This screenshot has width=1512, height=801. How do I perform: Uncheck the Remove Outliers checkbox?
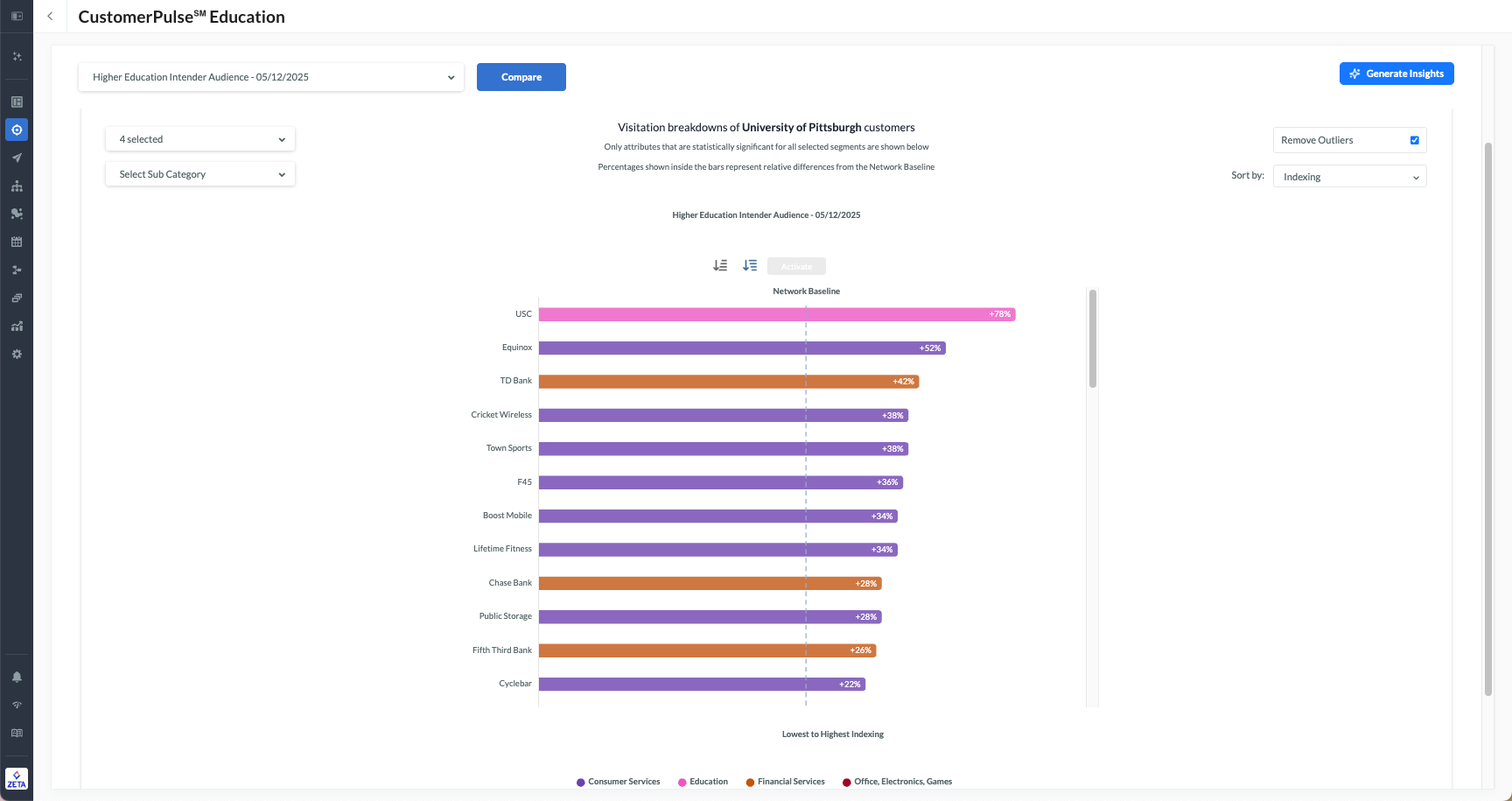(x=1414, y=140)
